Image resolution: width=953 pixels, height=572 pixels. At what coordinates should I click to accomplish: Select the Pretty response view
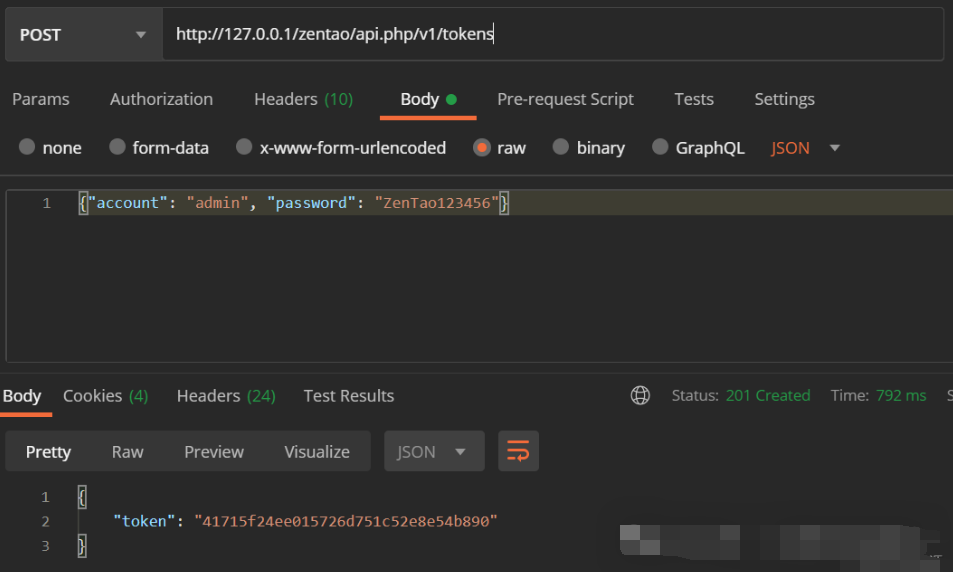point(48,452)
